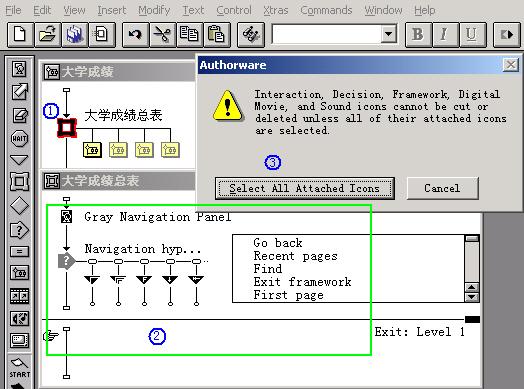Select the Map icon in palette
The width and height of the screenshot is (524, 389).
(x=19, y=273)
